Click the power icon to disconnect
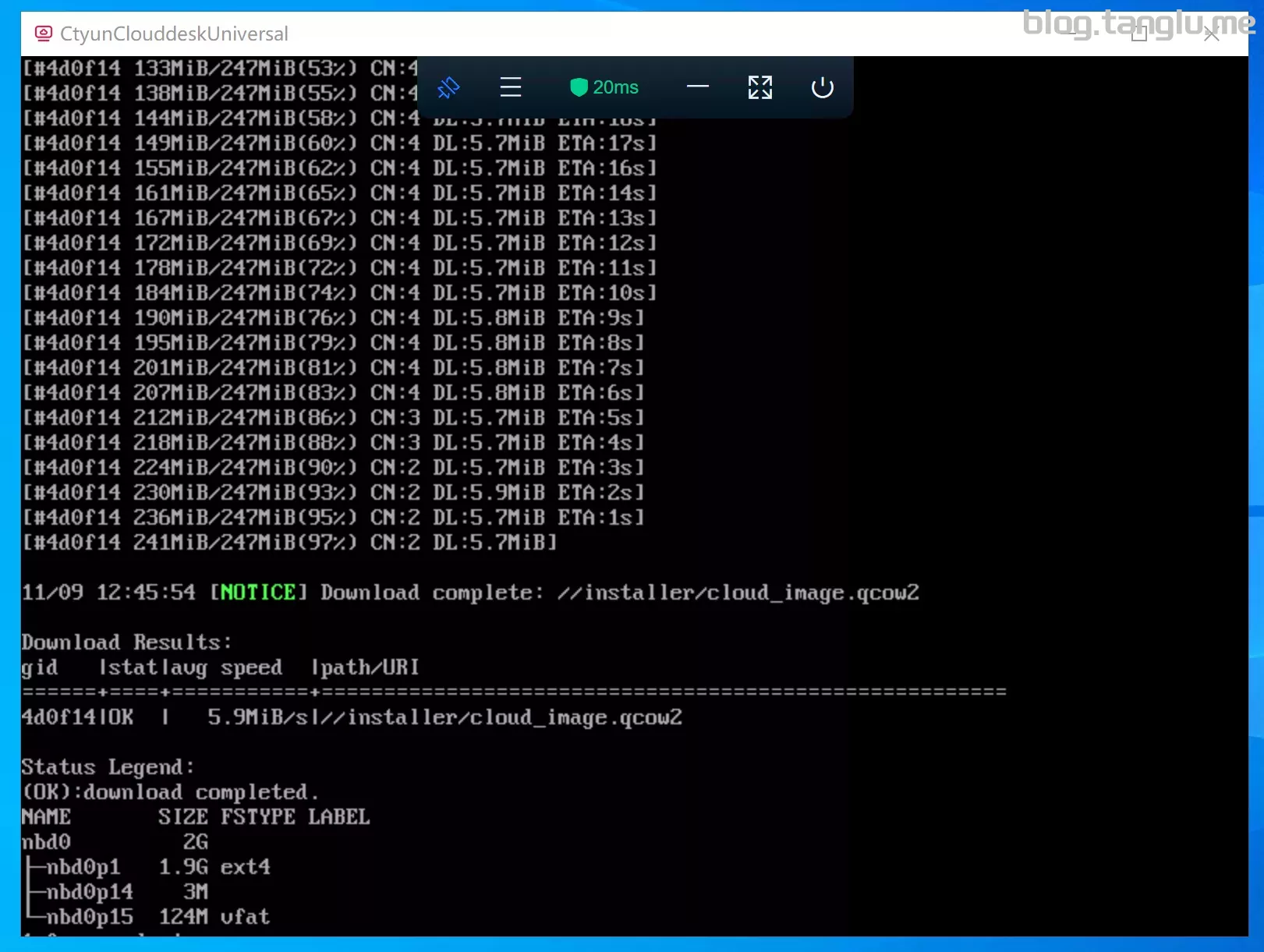The height and width of the screenshot is (952, 1264). click(x=823, y=87)
